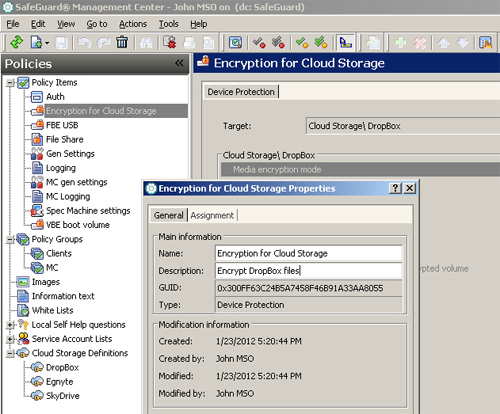
Task: Collapse the Policies panel with double chevron
Action: (179, 63)
